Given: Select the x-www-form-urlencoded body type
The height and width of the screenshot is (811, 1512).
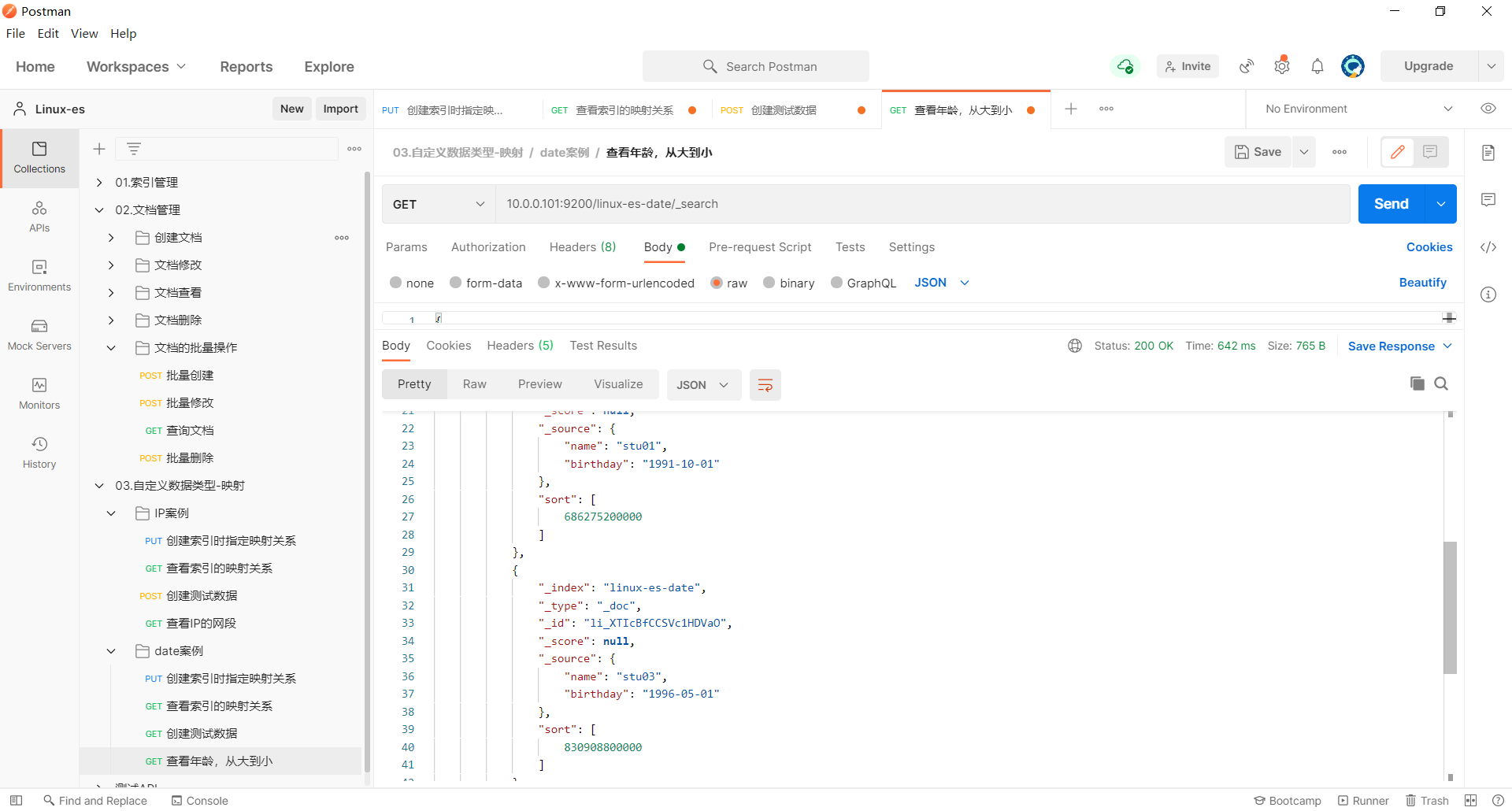Looking at the screenshot, I should tap(544, 283).
